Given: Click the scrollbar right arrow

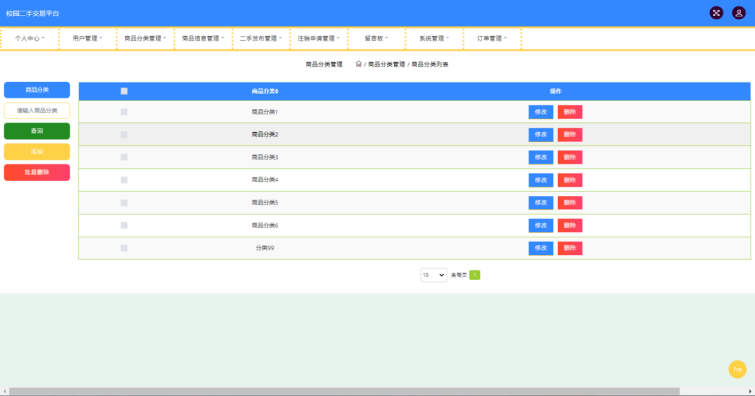Looking at the screenshot, I should click(x=750, y=391).
